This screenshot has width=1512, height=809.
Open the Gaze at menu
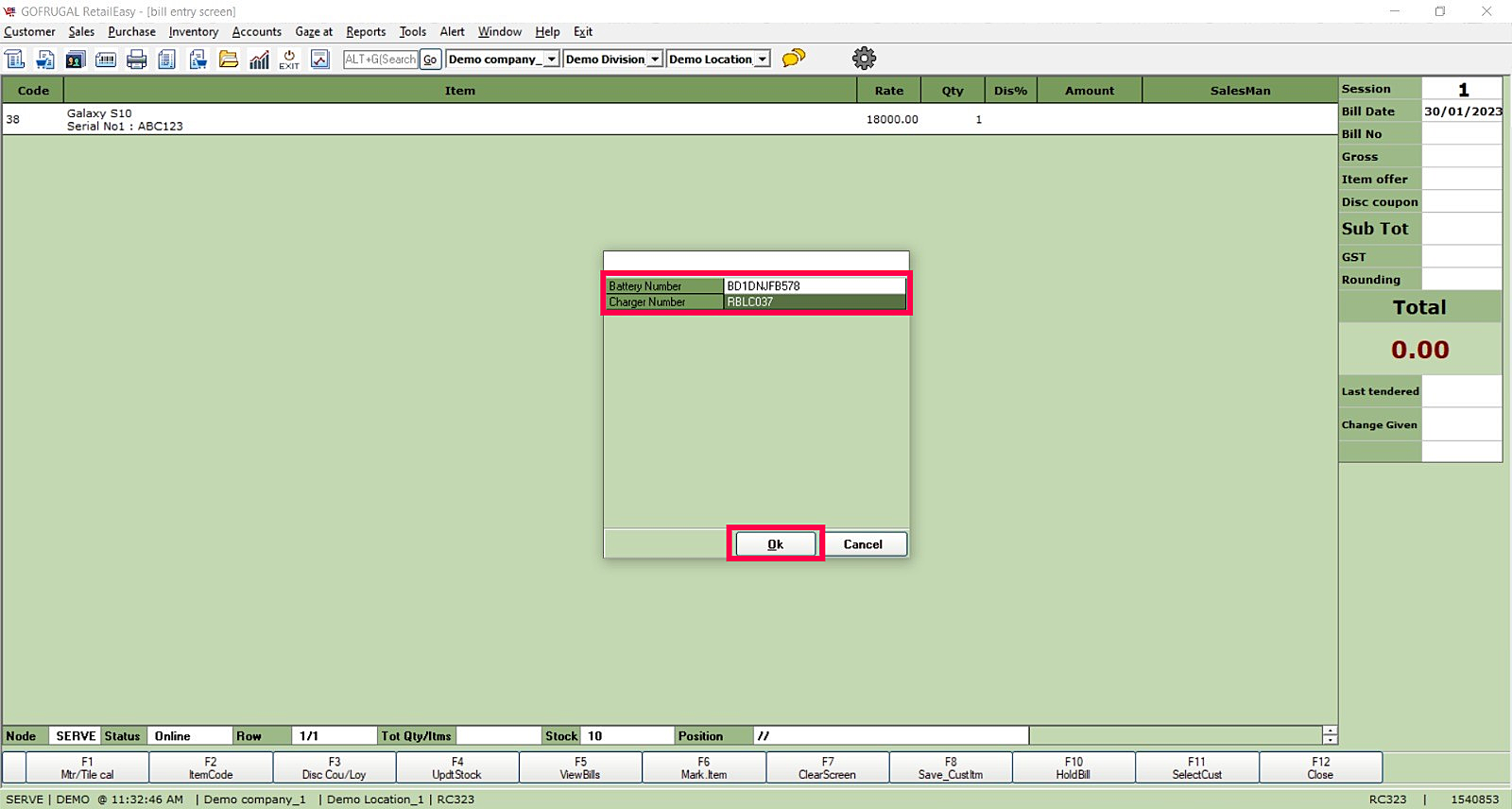[x=314, y=32]
